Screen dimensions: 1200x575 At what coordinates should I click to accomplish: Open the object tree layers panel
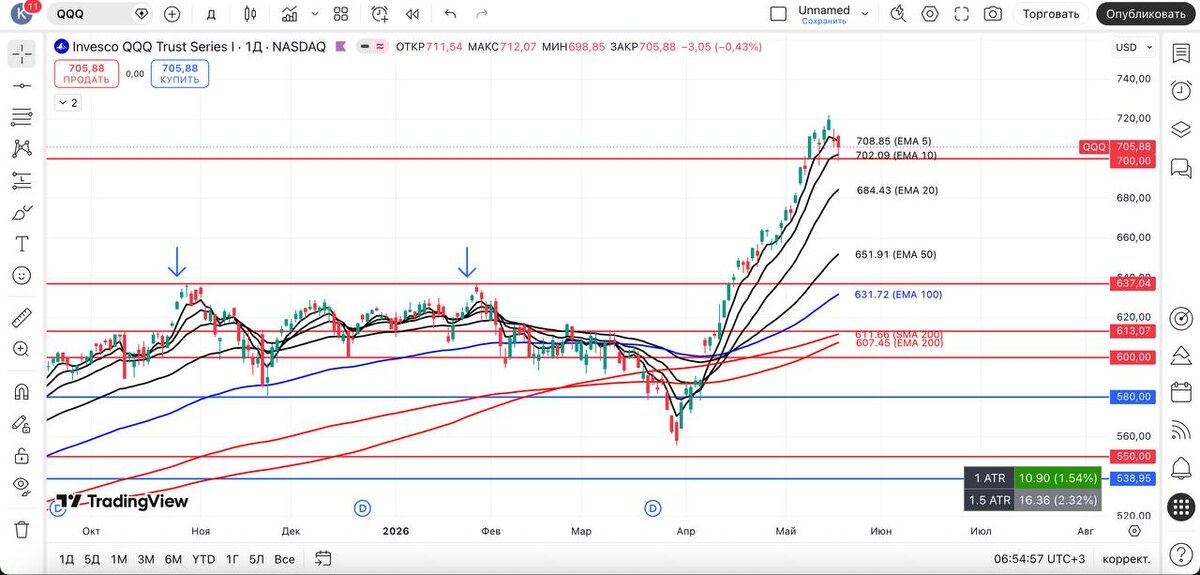tap(1180, 128)
